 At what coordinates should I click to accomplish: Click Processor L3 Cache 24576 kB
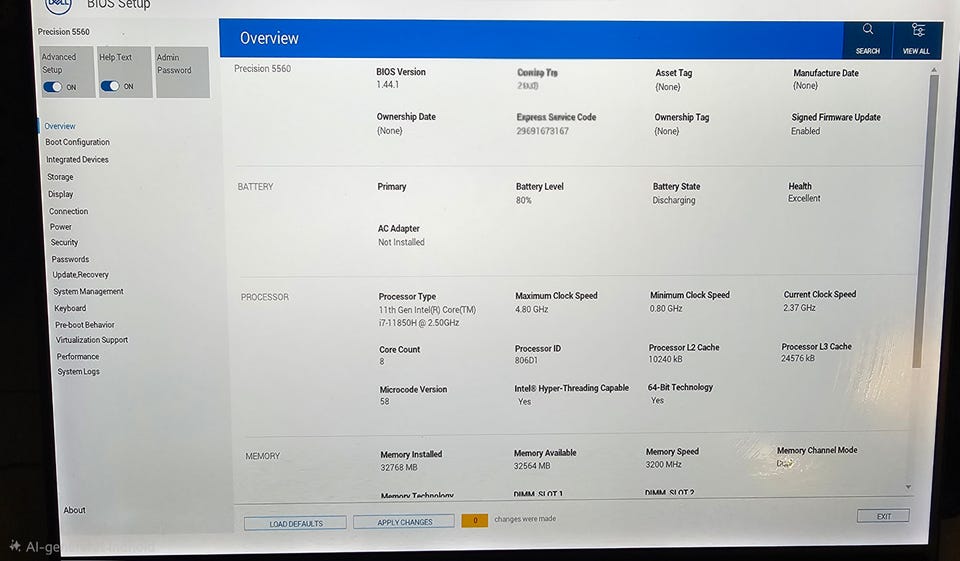798,358
